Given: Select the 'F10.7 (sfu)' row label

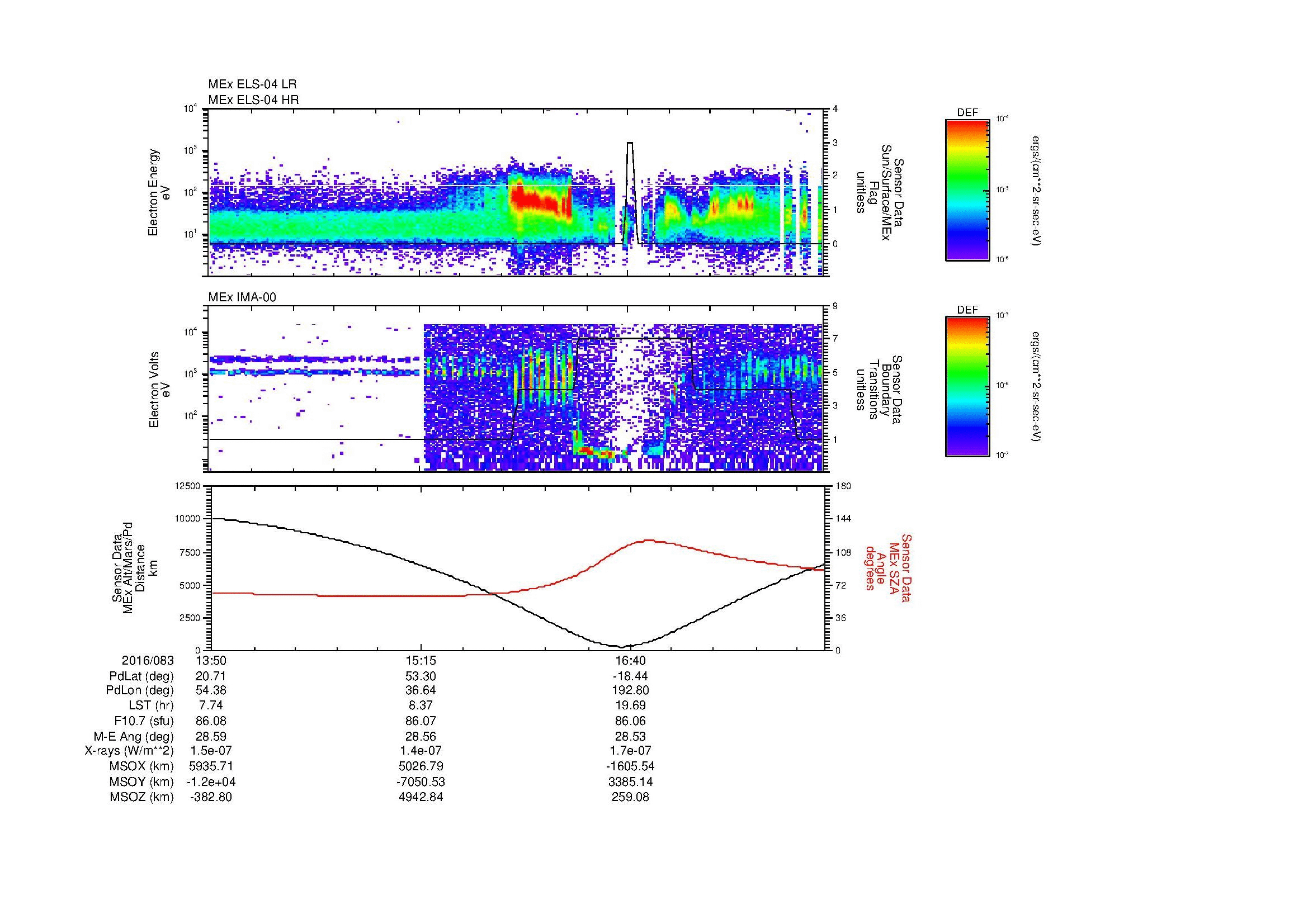Looking at the screenshot, I should click(144, 721).
